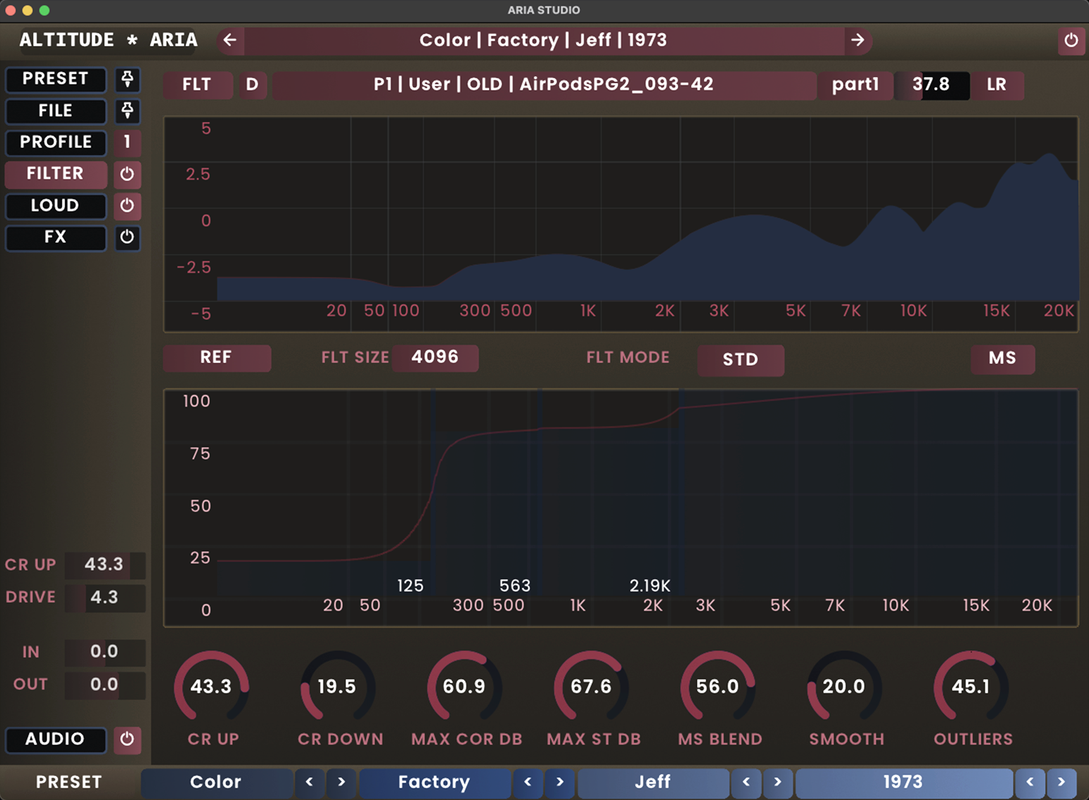Click the 125 crossover frequency marker

tap(410, 586)
